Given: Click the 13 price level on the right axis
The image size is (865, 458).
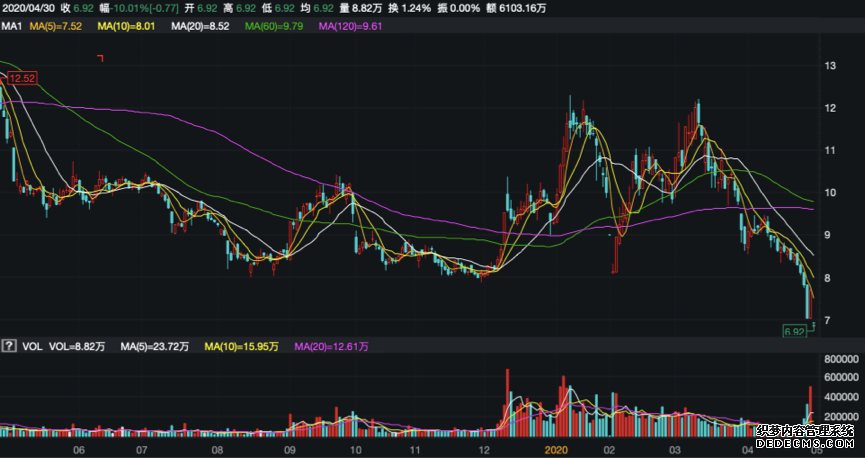Looking at the screenshot, I should click(829, 66).
